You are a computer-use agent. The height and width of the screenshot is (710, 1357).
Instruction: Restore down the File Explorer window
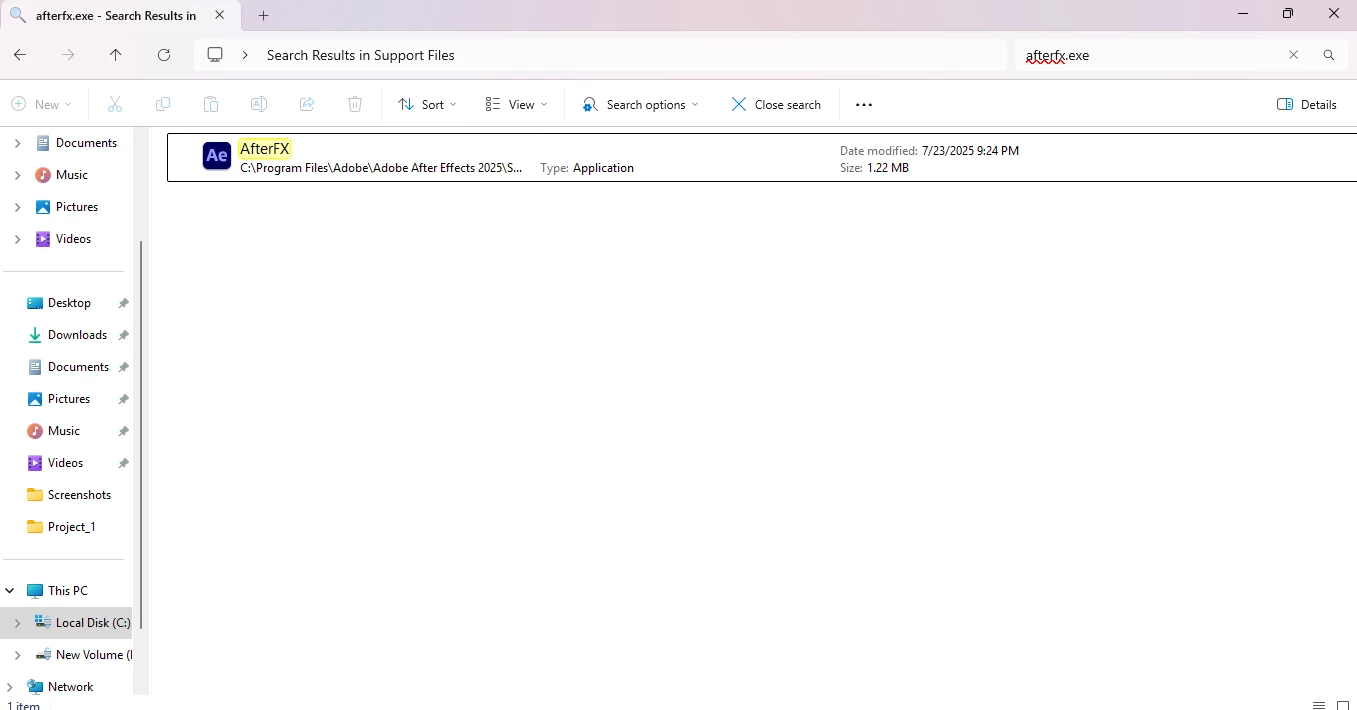pos(1288,14)
